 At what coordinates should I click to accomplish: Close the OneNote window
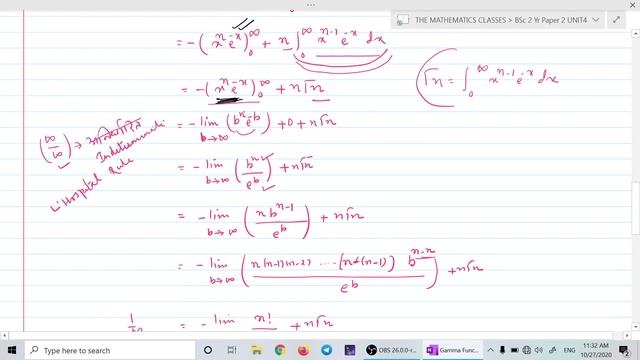click(633, 5)
